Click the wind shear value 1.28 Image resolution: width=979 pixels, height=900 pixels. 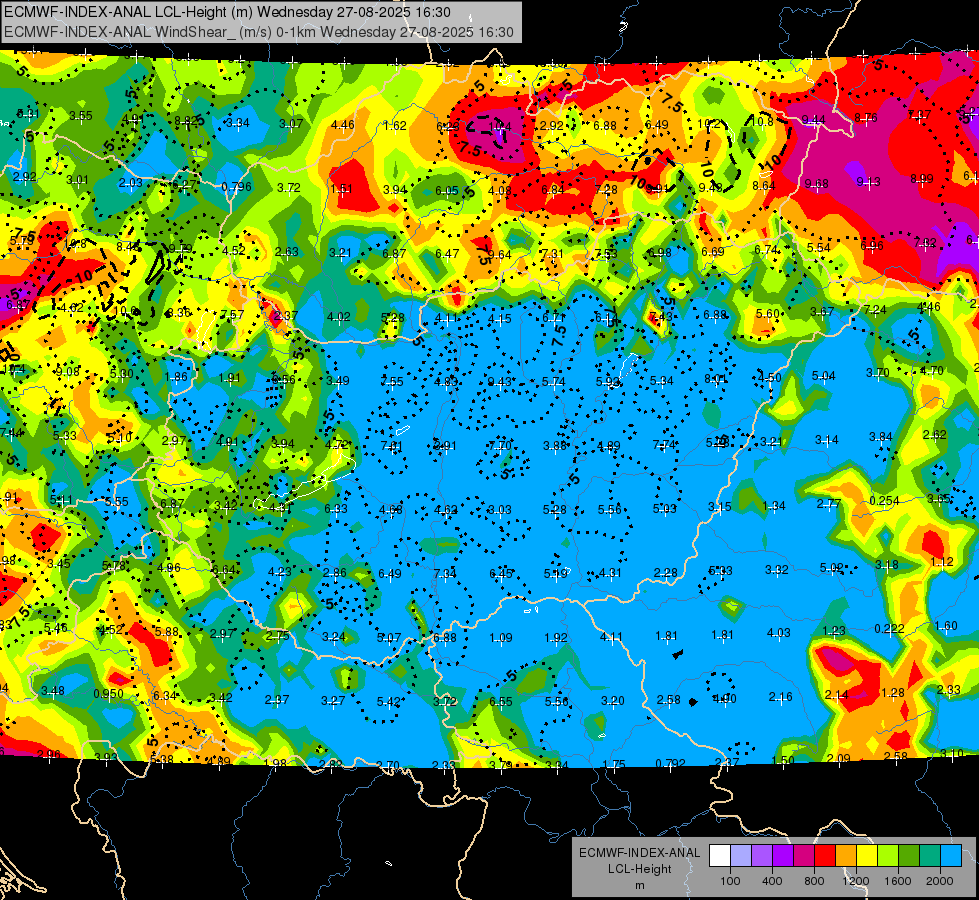(x=893, y=692)
